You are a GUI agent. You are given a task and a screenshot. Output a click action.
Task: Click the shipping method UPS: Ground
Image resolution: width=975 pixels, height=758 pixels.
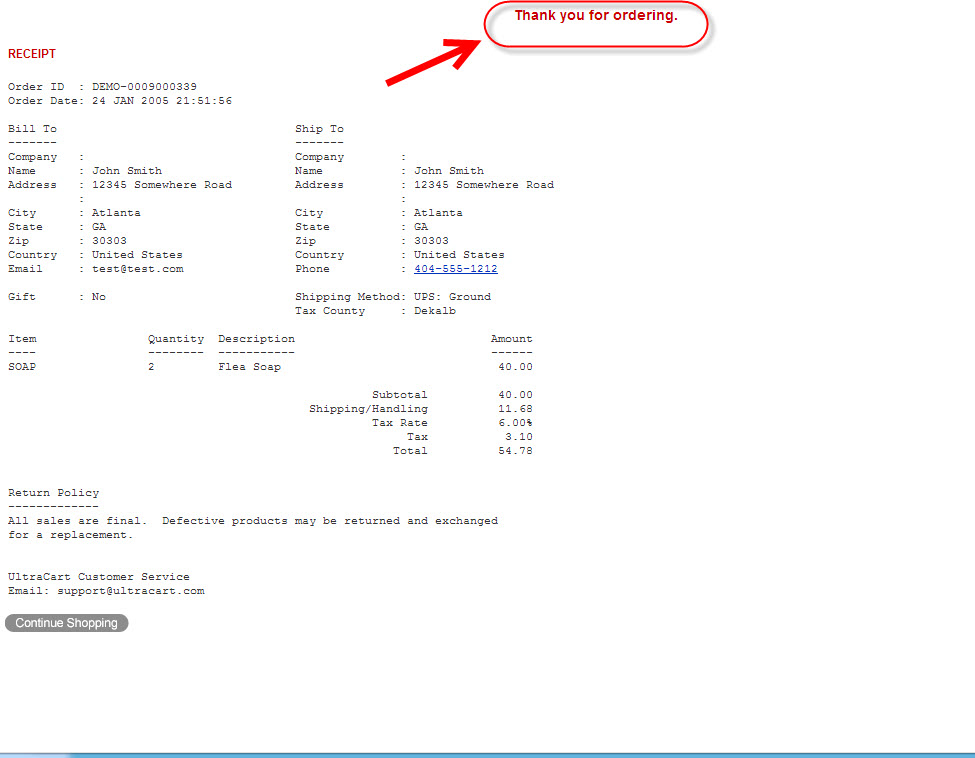point(452,297)
